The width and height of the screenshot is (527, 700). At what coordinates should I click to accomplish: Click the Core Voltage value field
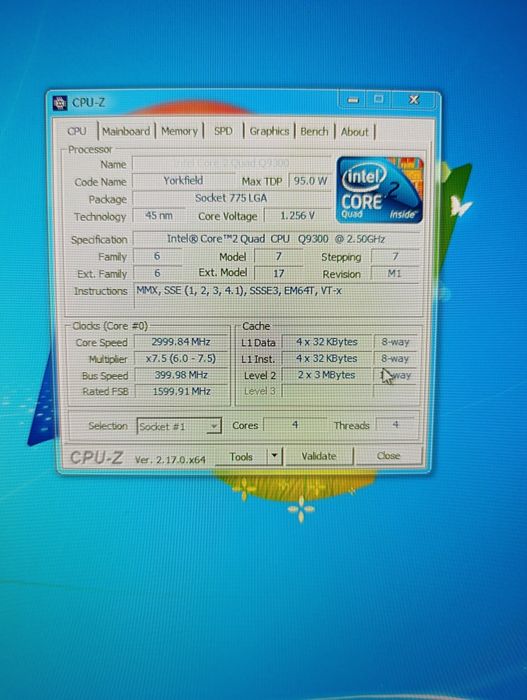[x=297, y=216]
